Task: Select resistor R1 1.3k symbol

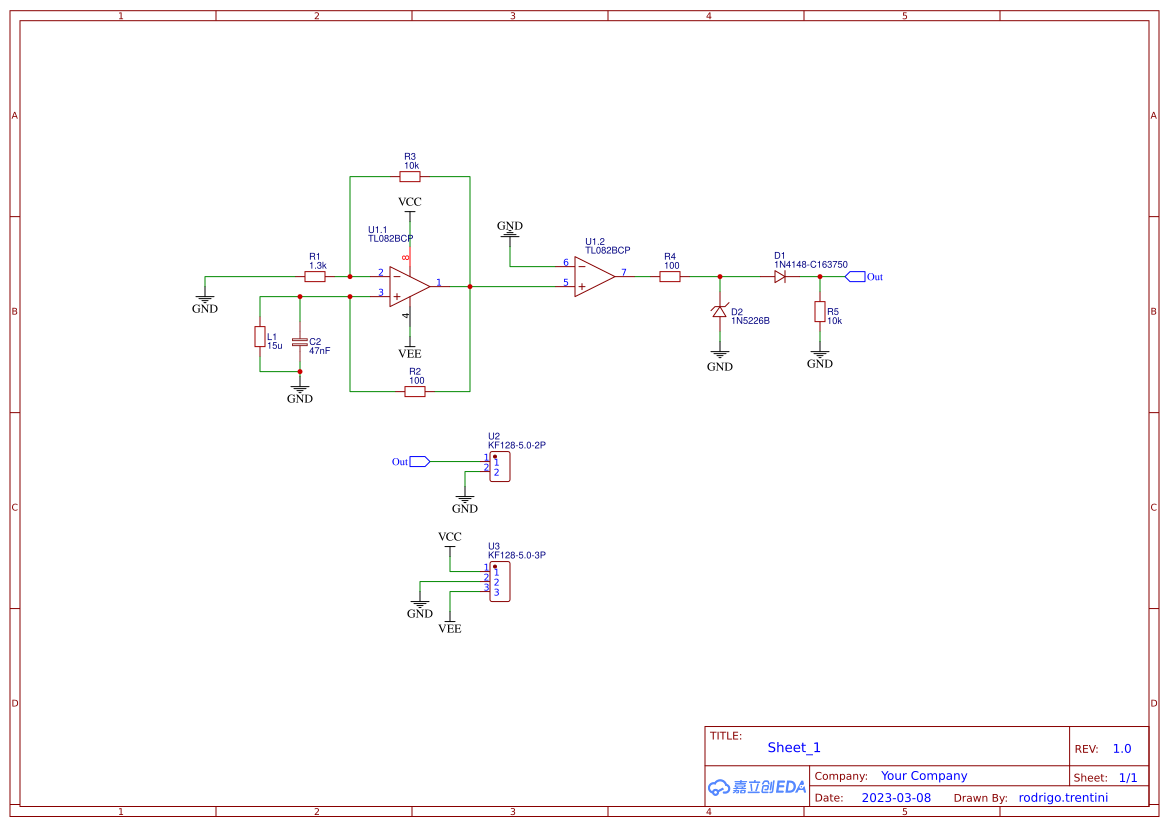Action: [315, 277]
